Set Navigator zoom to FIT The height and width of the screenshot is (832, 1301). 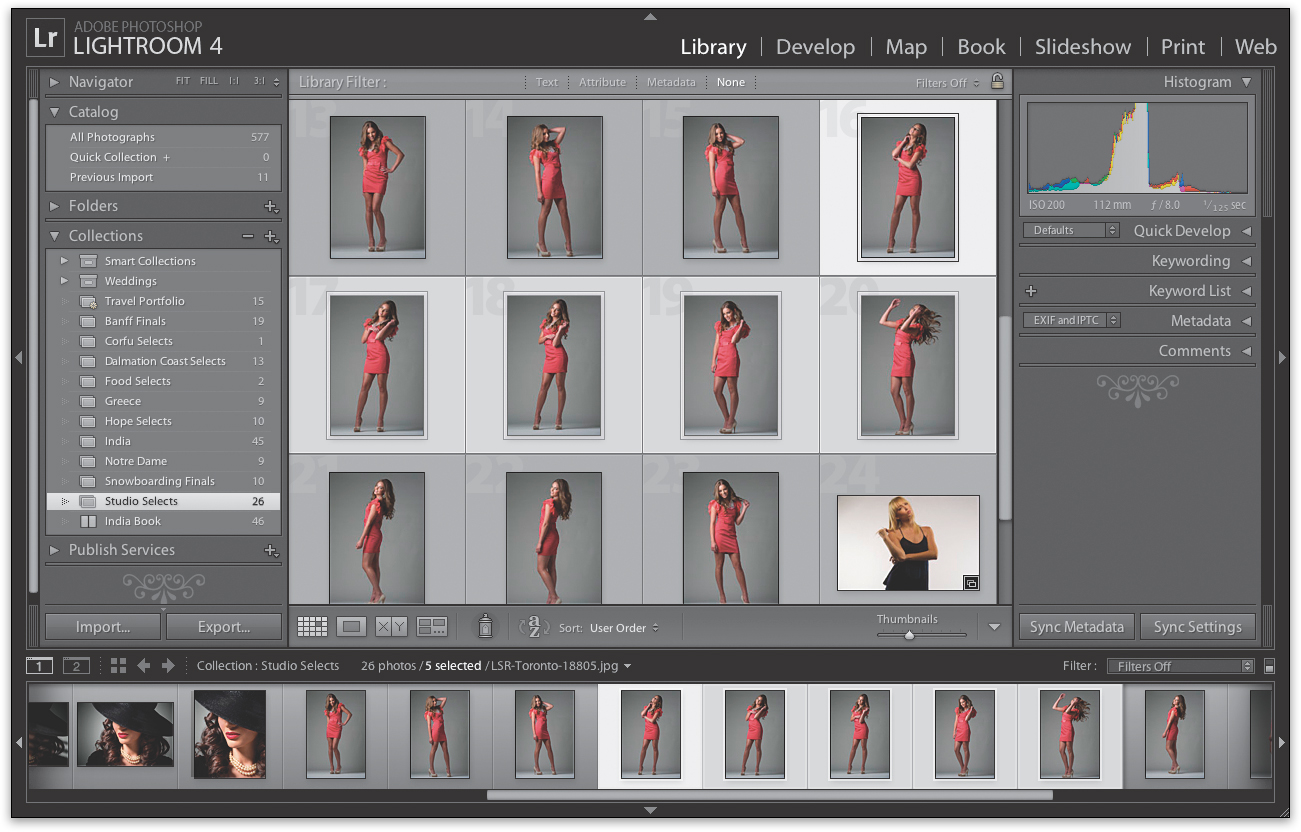183,81
